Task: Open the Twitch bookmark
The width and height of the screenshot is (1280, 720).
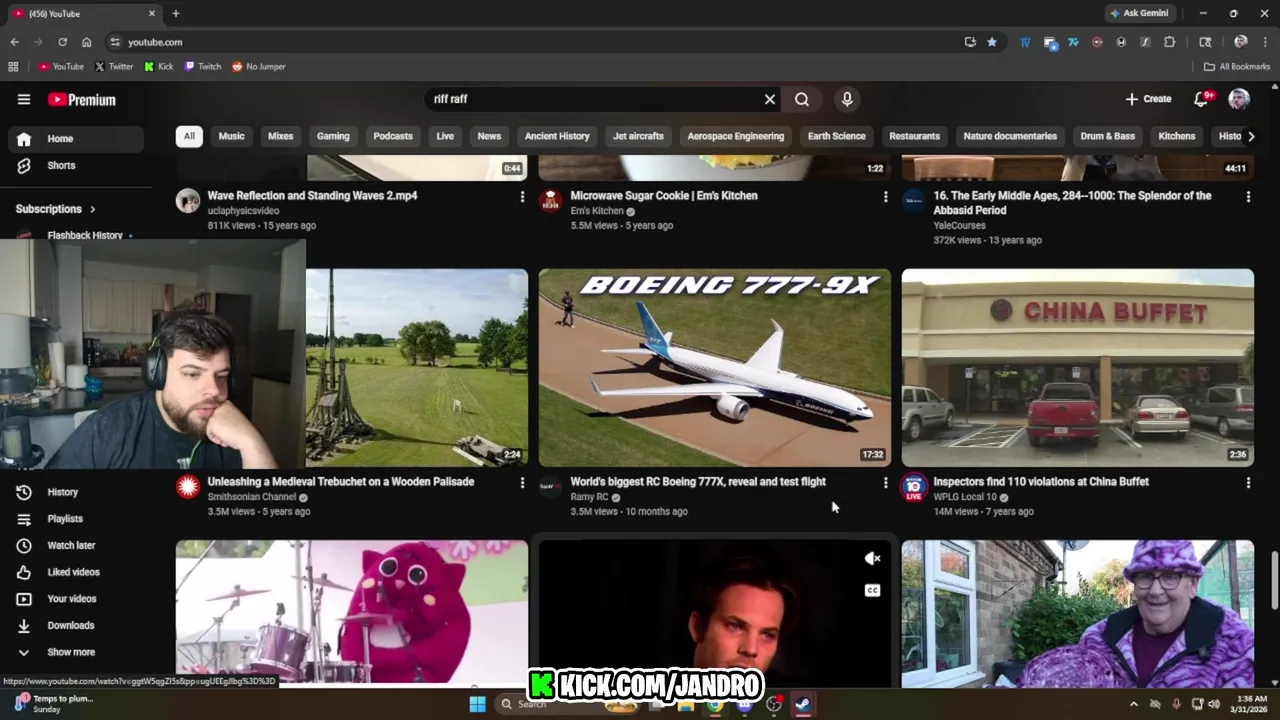Action: click(203, 67)
